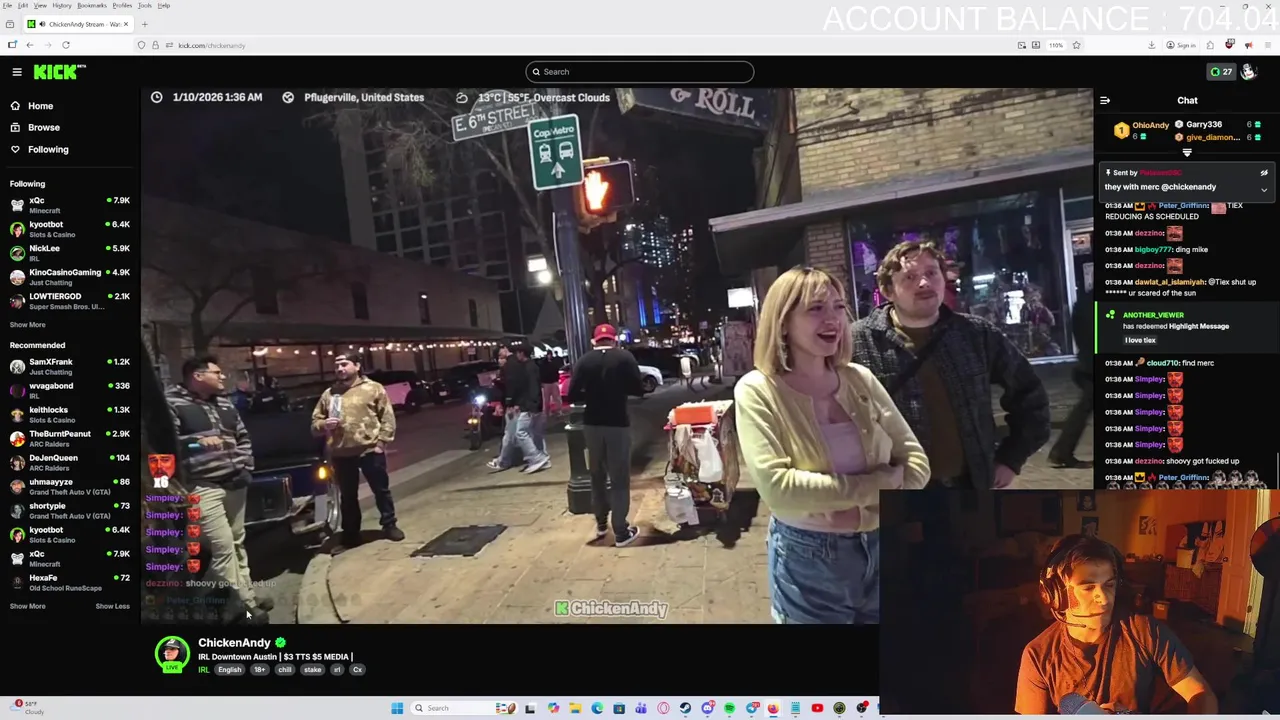Open LOWTIERGOD channel
Viewport: 1280px width, 720px height.
tap(70, 301)
